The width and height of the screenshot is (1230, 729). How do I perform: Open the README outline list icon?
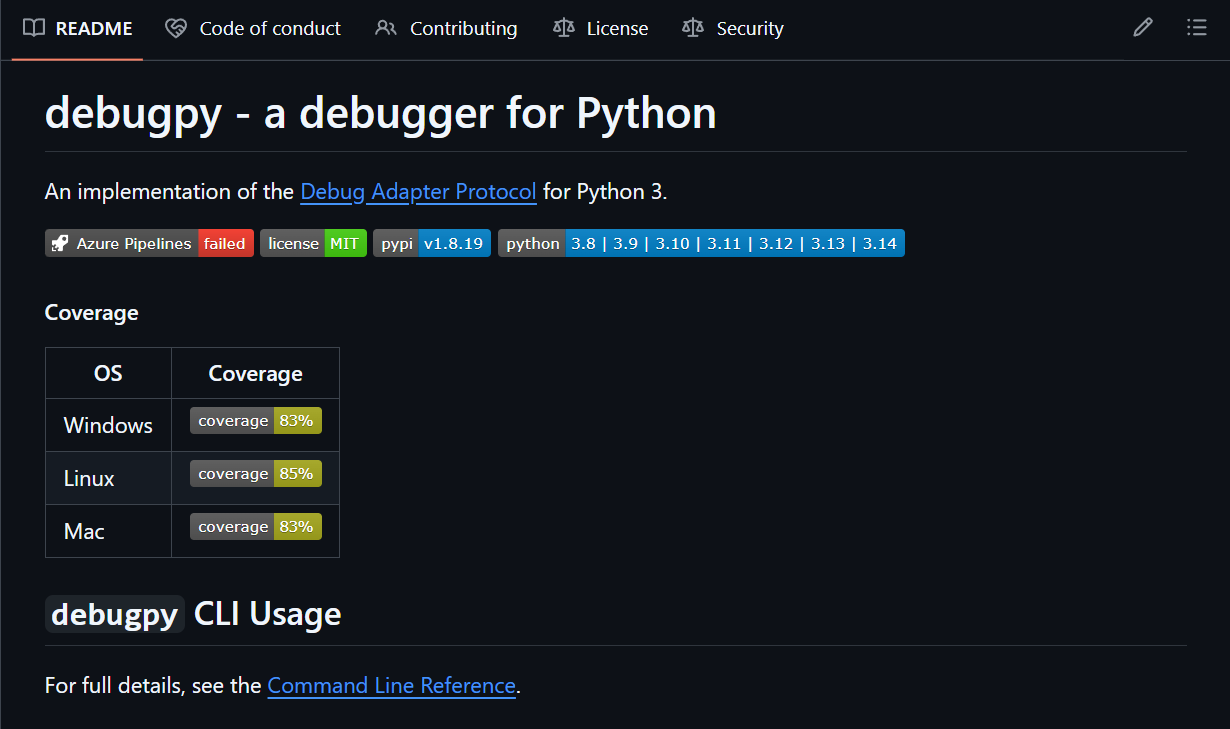click(x=1197, y=27)
